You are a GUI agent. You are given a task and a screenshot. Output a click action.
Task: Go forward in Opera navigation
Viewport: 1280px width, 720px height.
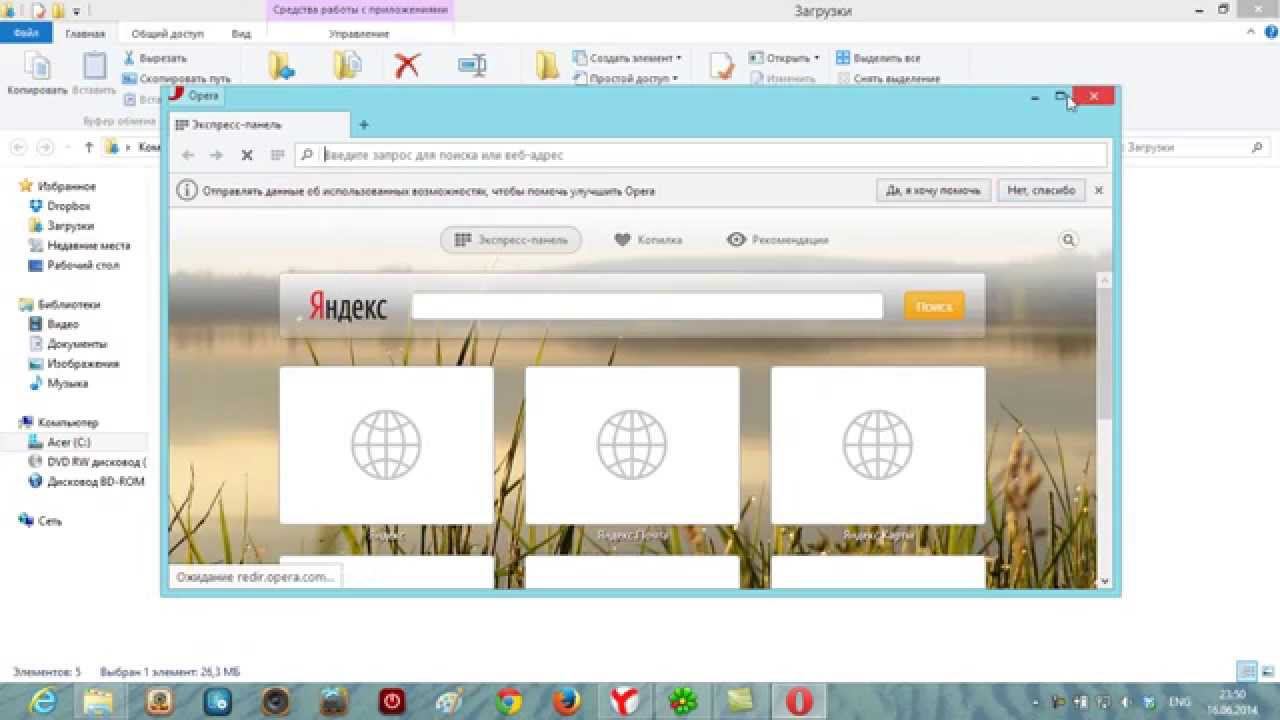click(216, 155)
